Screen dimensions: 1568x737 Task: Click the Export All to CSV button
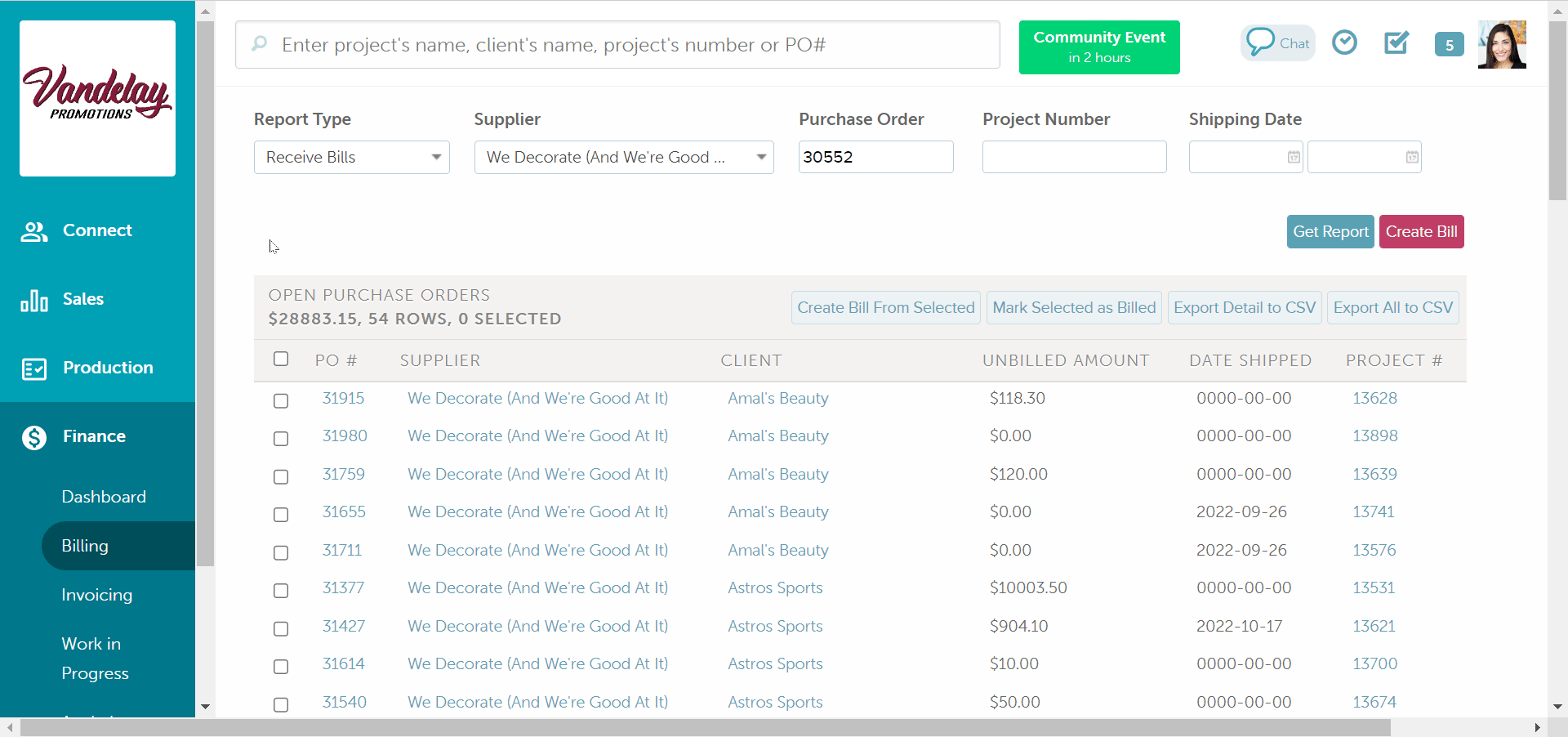pyautogui.click(x=1392, y=308)
